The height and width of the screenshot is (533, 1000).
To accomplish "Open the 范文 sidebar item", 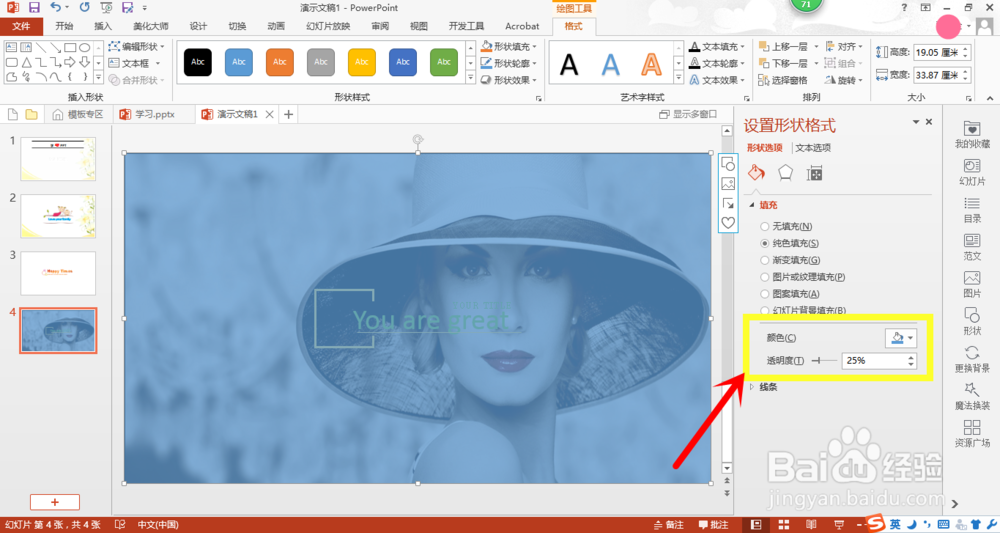I will 972,247.
